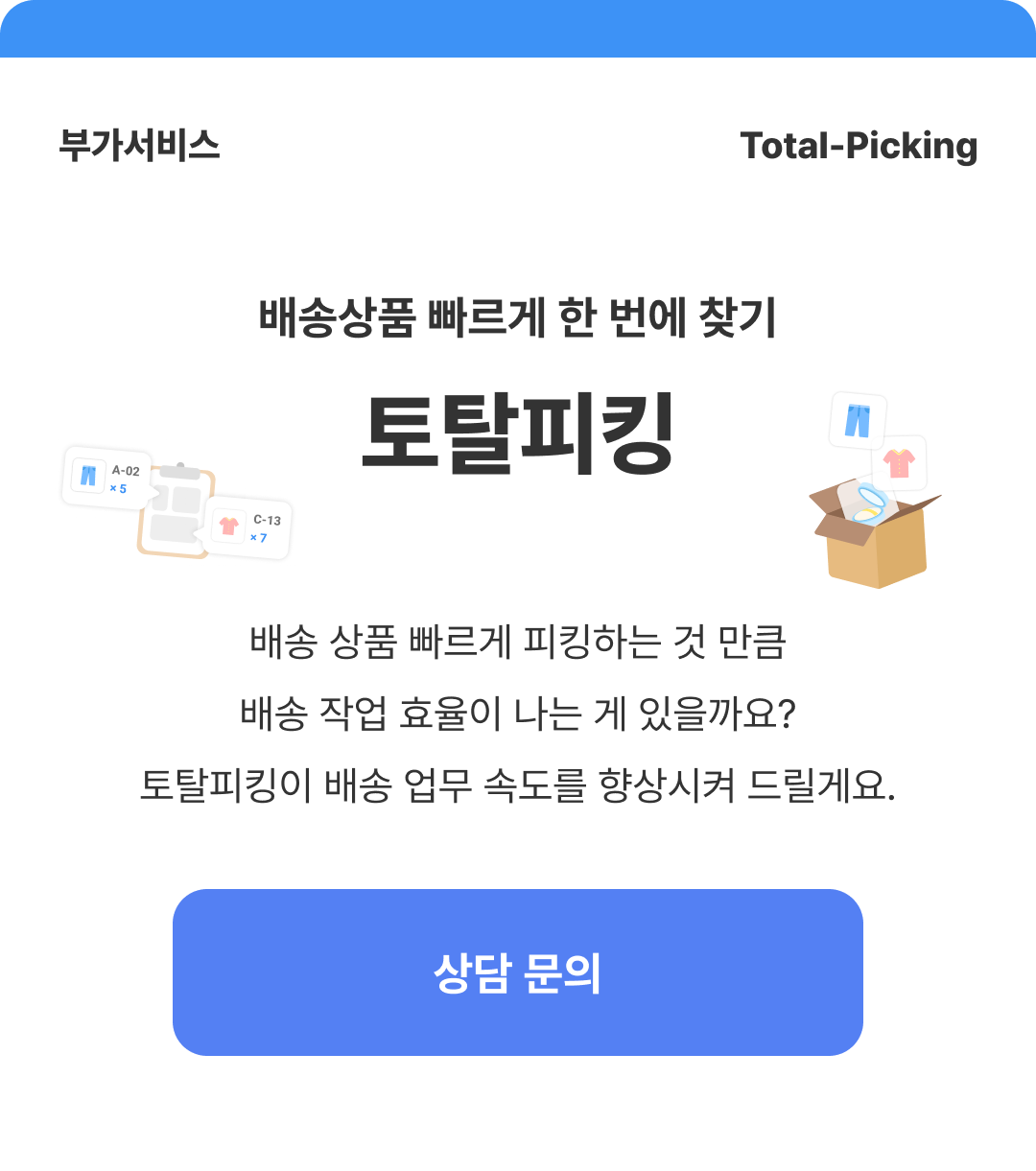Click the Total-Picking label

859,146
